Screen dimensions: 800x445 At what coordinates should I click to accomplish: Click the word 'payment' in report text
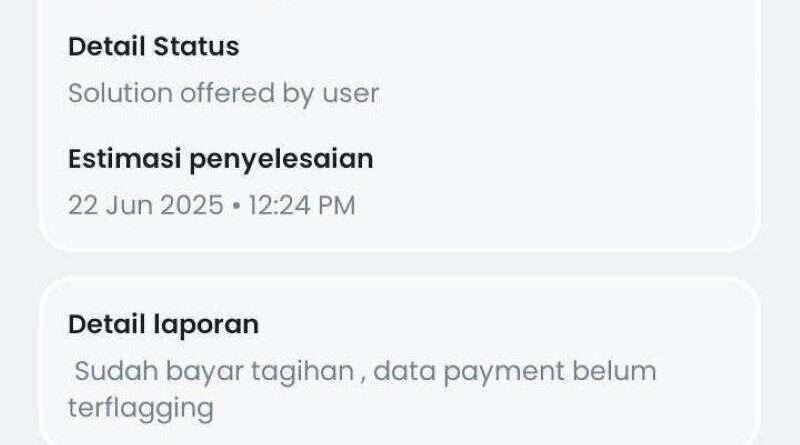[x=504, y=373]
